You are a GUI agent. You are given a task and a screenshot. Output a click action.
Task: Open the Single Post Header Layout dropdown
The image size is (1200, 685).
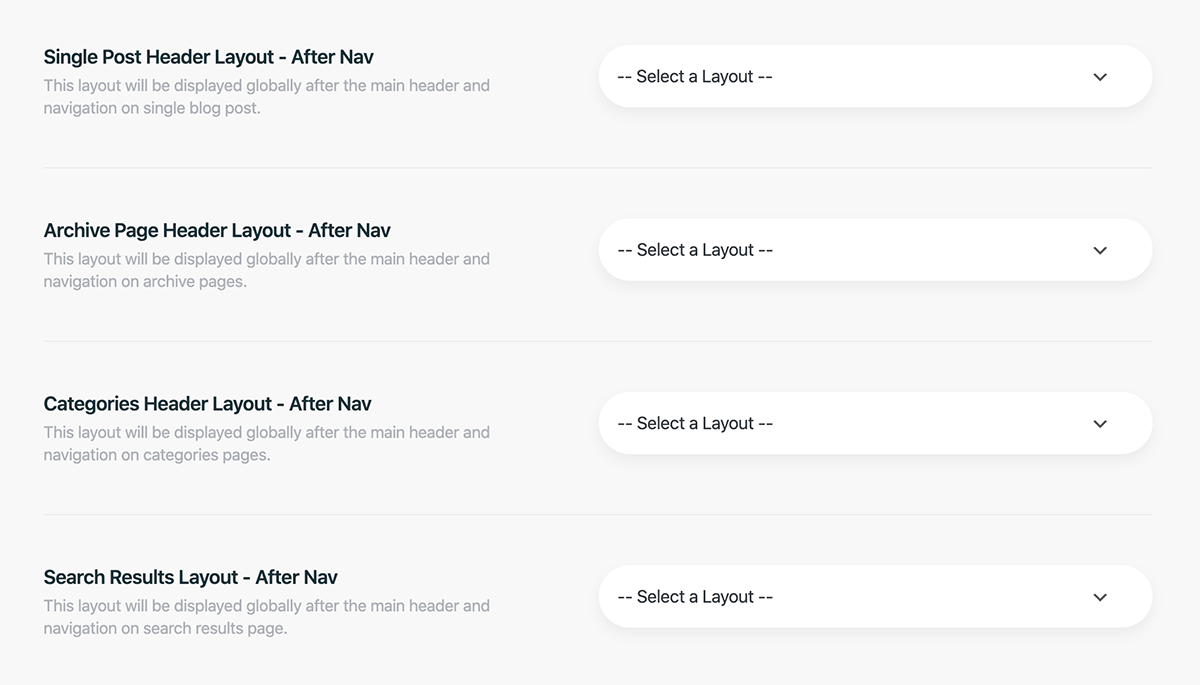(875, 76)
